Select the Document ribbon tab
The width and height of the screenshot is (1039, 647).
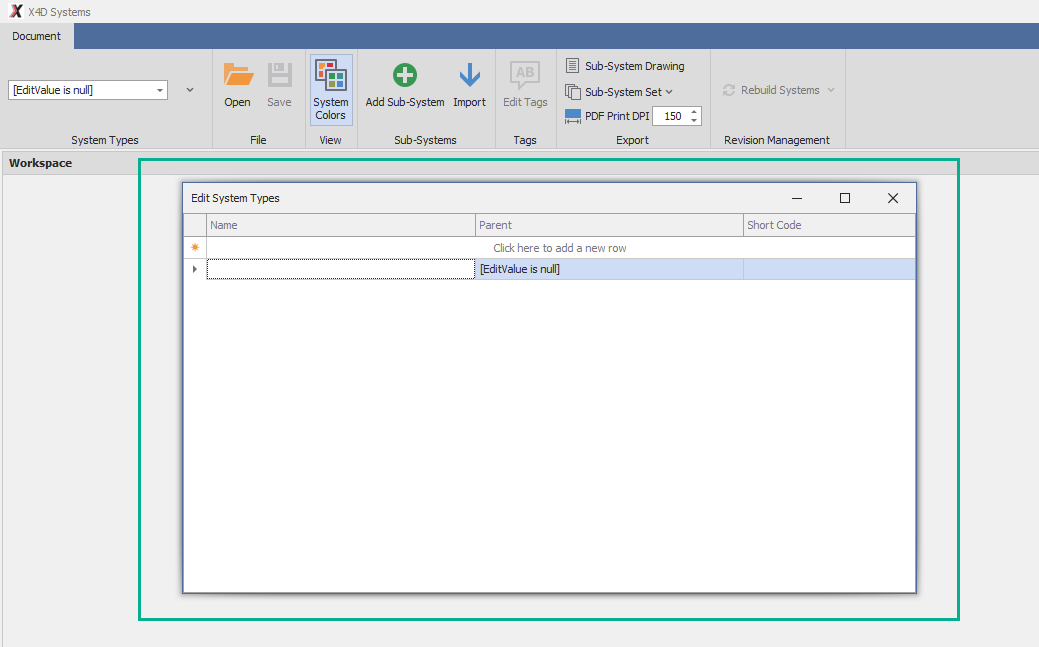tap(37, 36)
